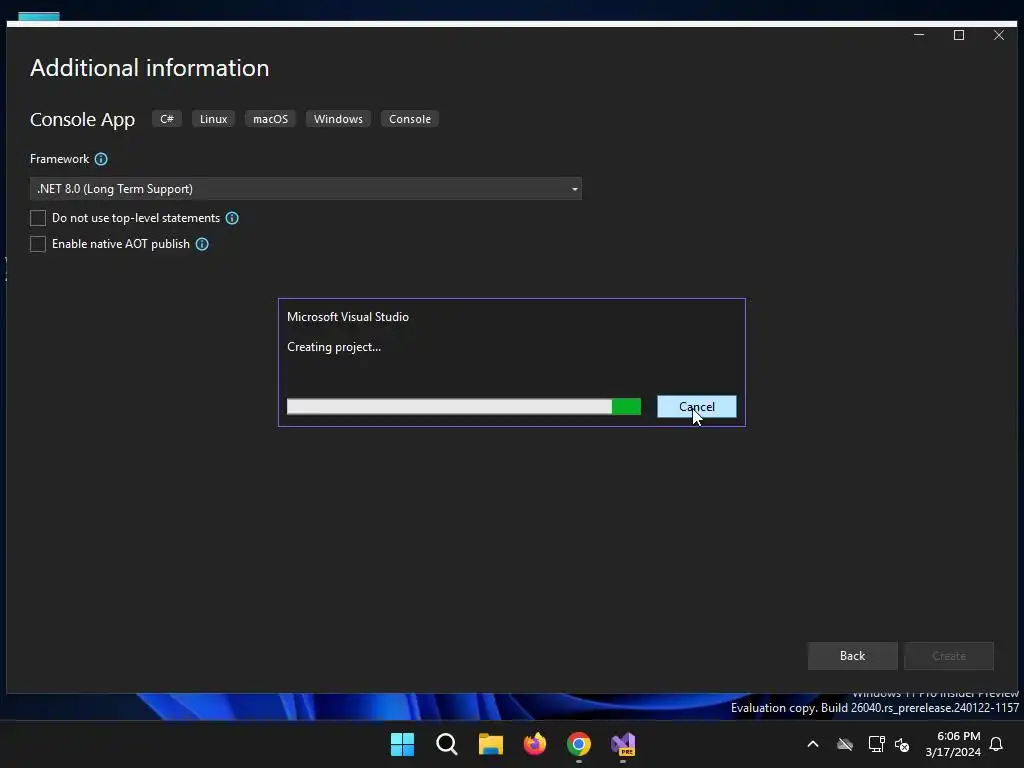Select the Windows tag

point(338,119)
